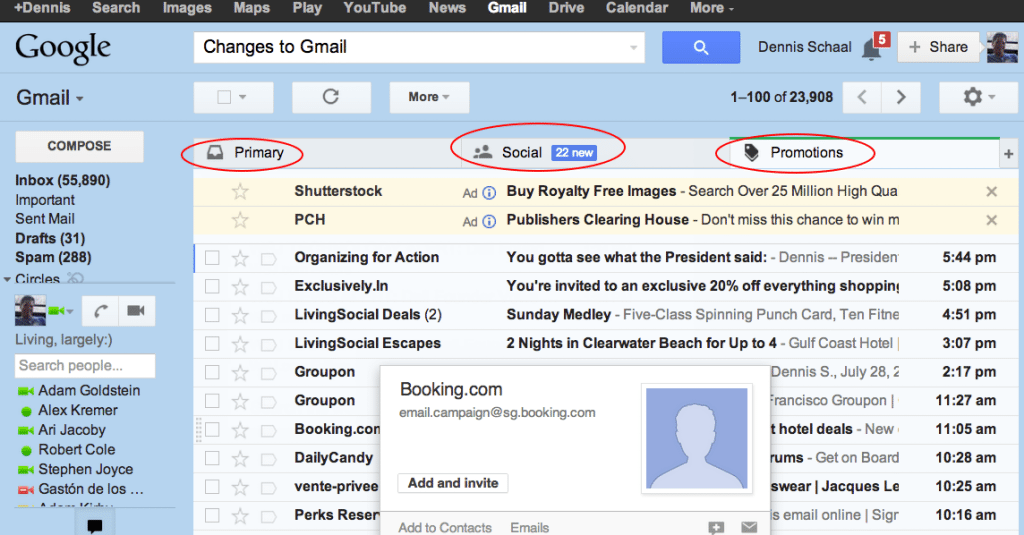Select the DailyCandy email checkbox

tap(212, 458)
